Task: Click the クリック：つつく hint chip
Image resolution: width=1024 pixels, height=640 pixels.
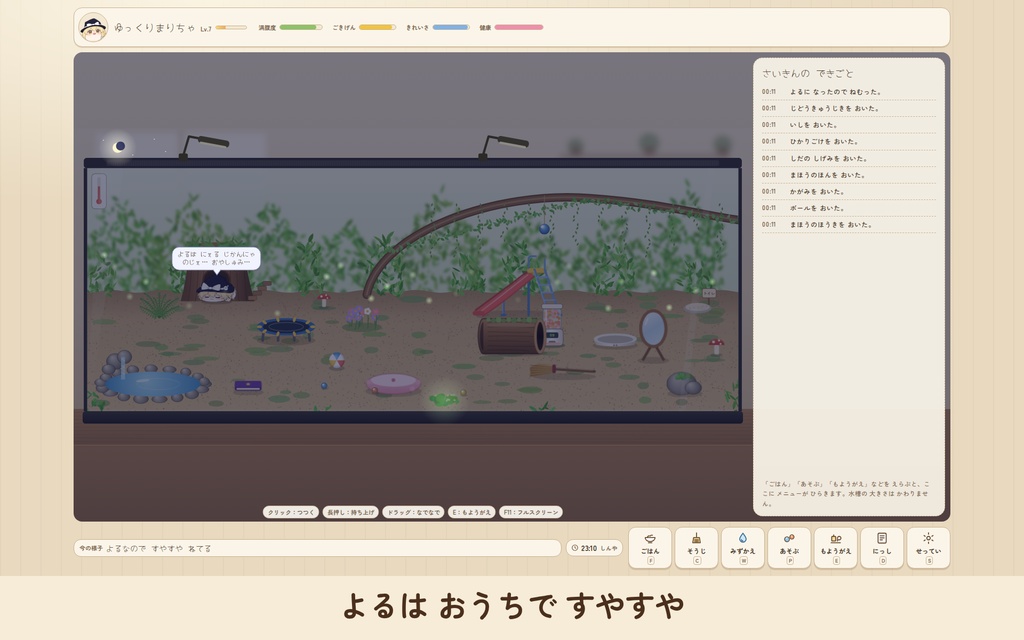Action: pyautogui.click(x=291, y=512)
